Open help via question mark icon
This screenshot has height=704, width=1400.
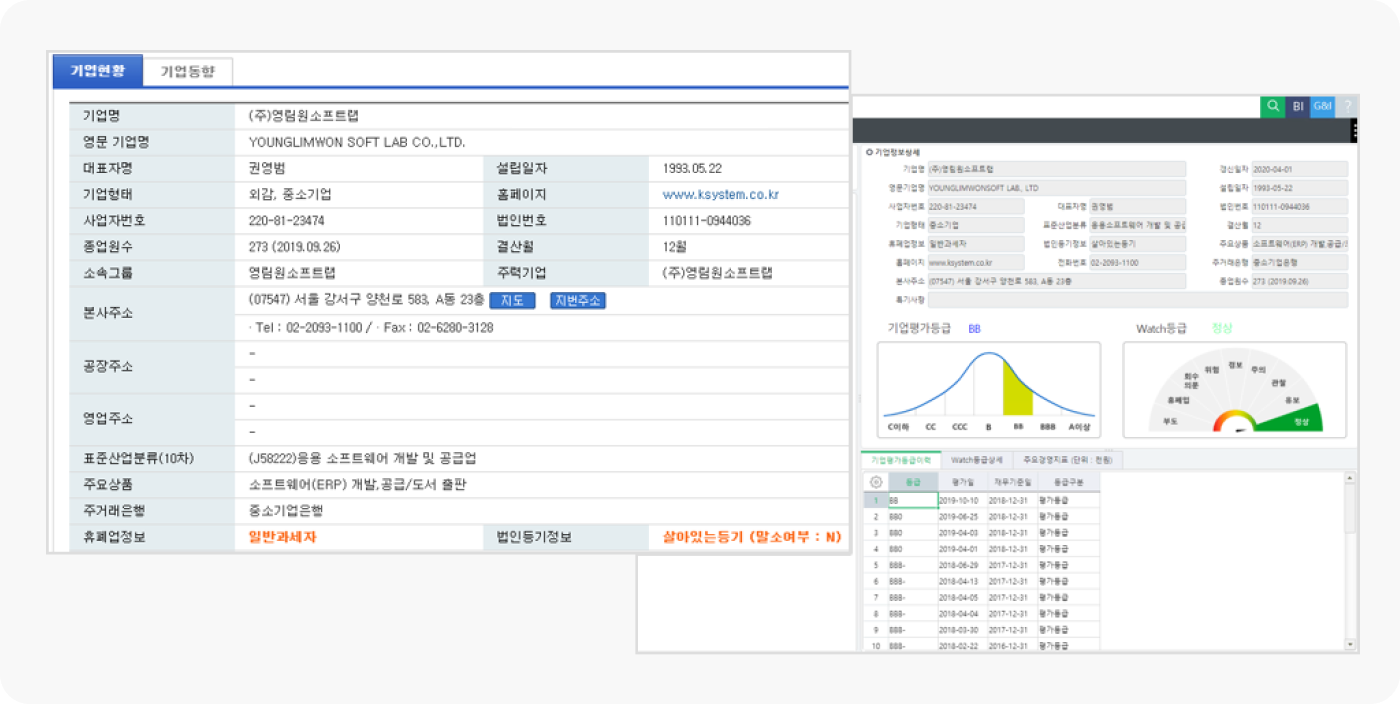(1347, 106)
